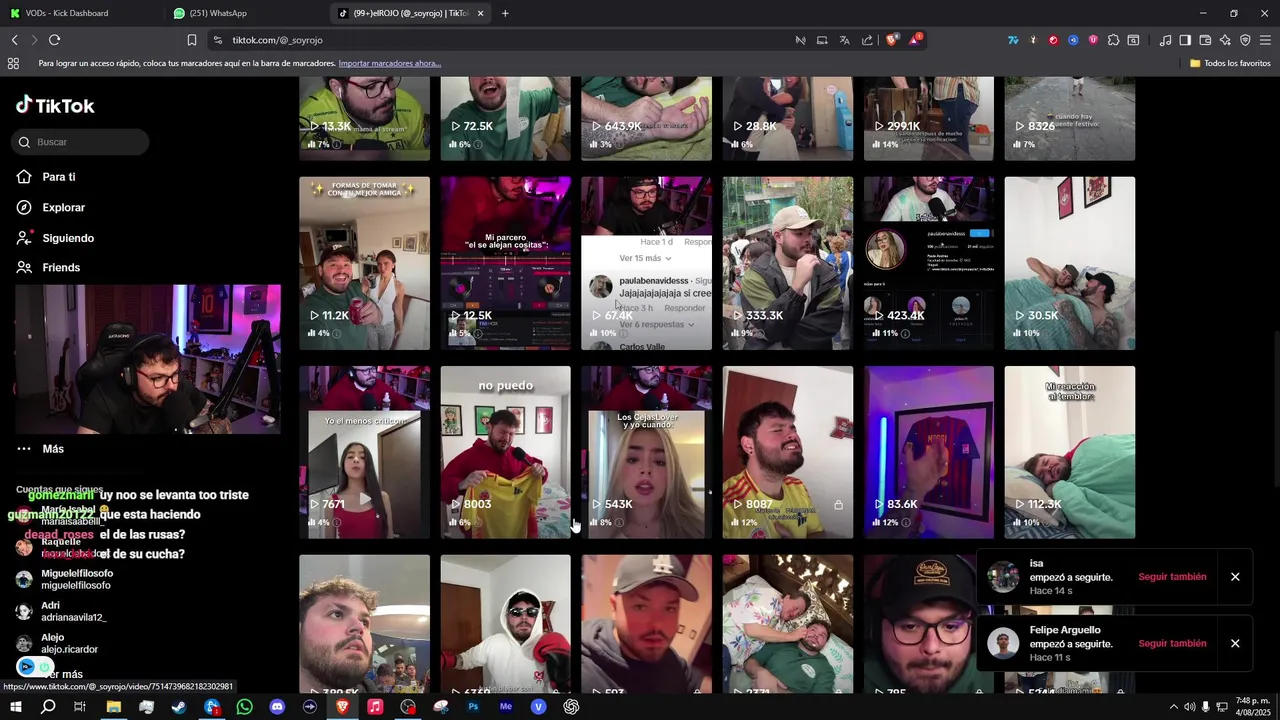
Task: Open a new browser tab
Action: (x=505, y=13)
